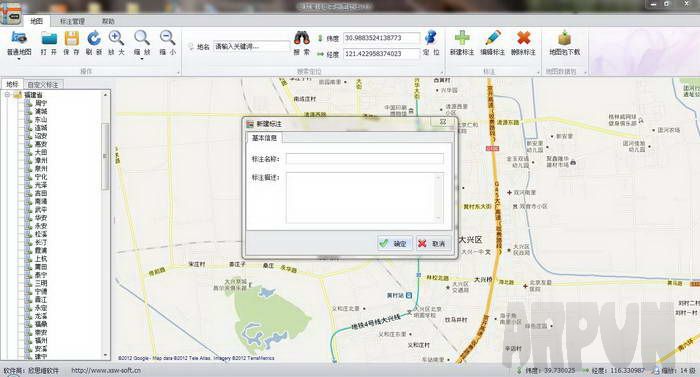The width and height of the screenshot is (700, 377).
Task: Cancel the dialog with 取消
Action: (433, 243)
